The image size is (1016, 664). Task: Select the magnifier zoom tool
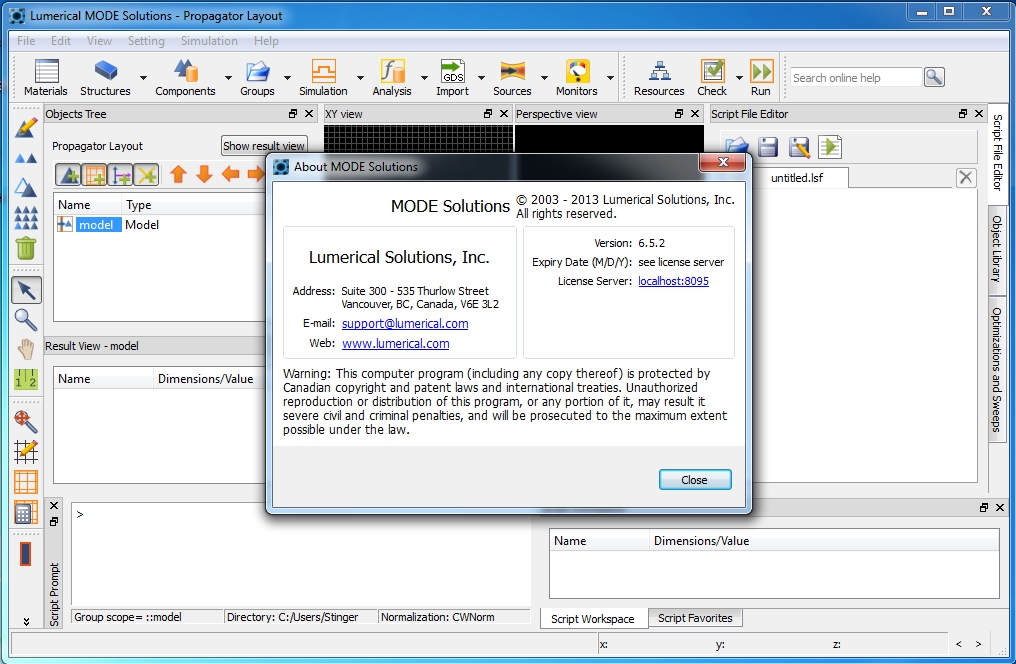[x=26, y=319]
